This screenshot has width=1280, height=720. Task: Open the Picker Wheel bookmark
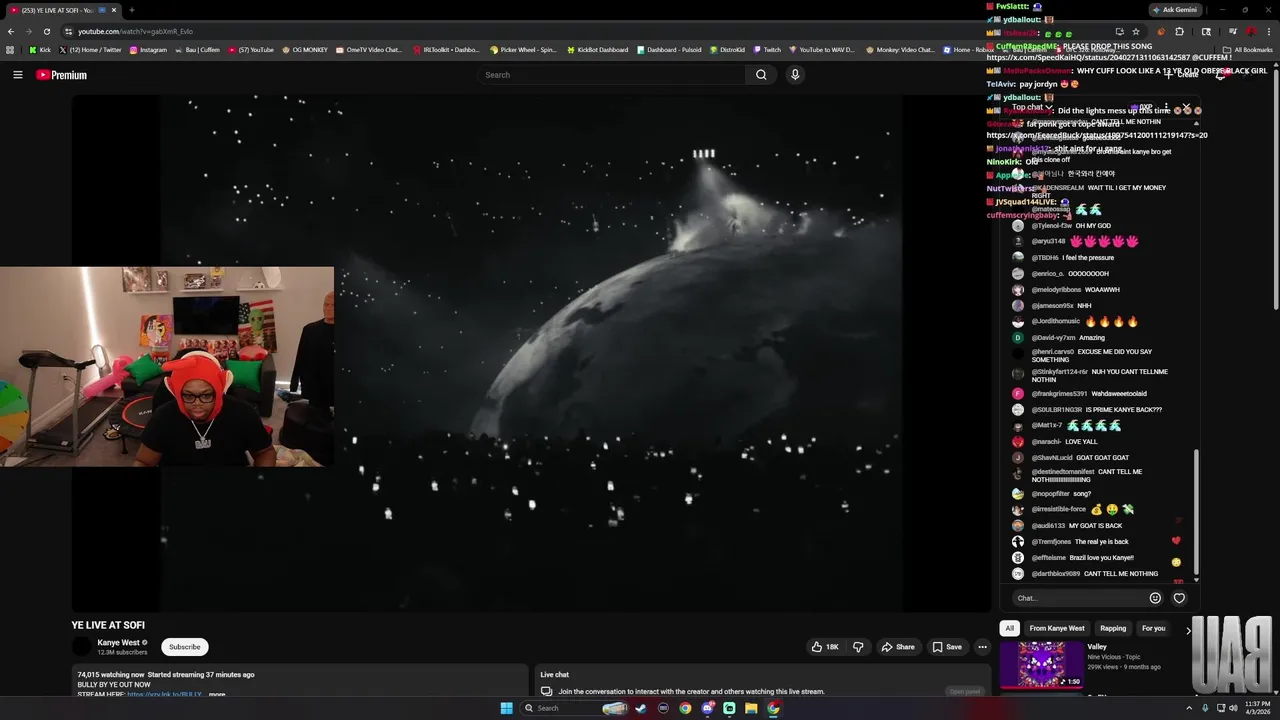[522, 49]
